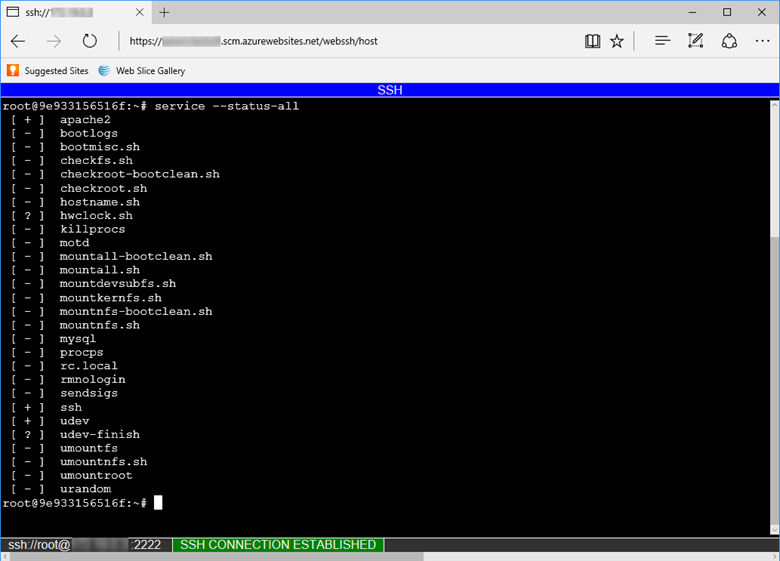
Task: Maximize the browser window
Action: (727, 12)
